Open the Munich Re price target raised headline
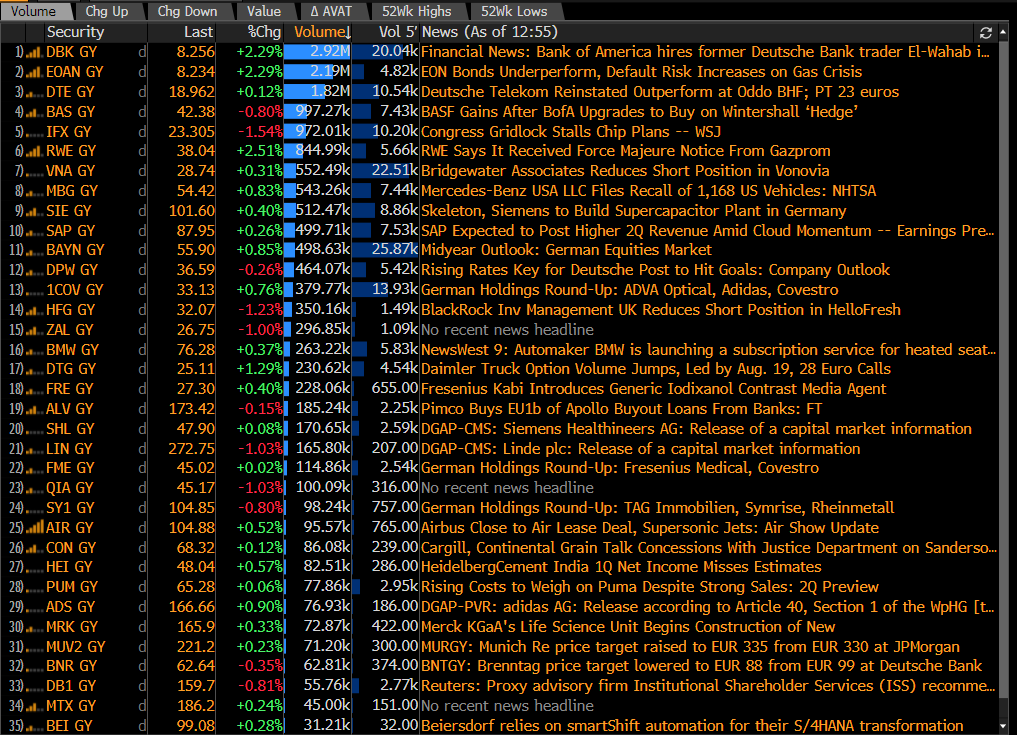The height and width of the screenshot is (735, 1017). 690,647
